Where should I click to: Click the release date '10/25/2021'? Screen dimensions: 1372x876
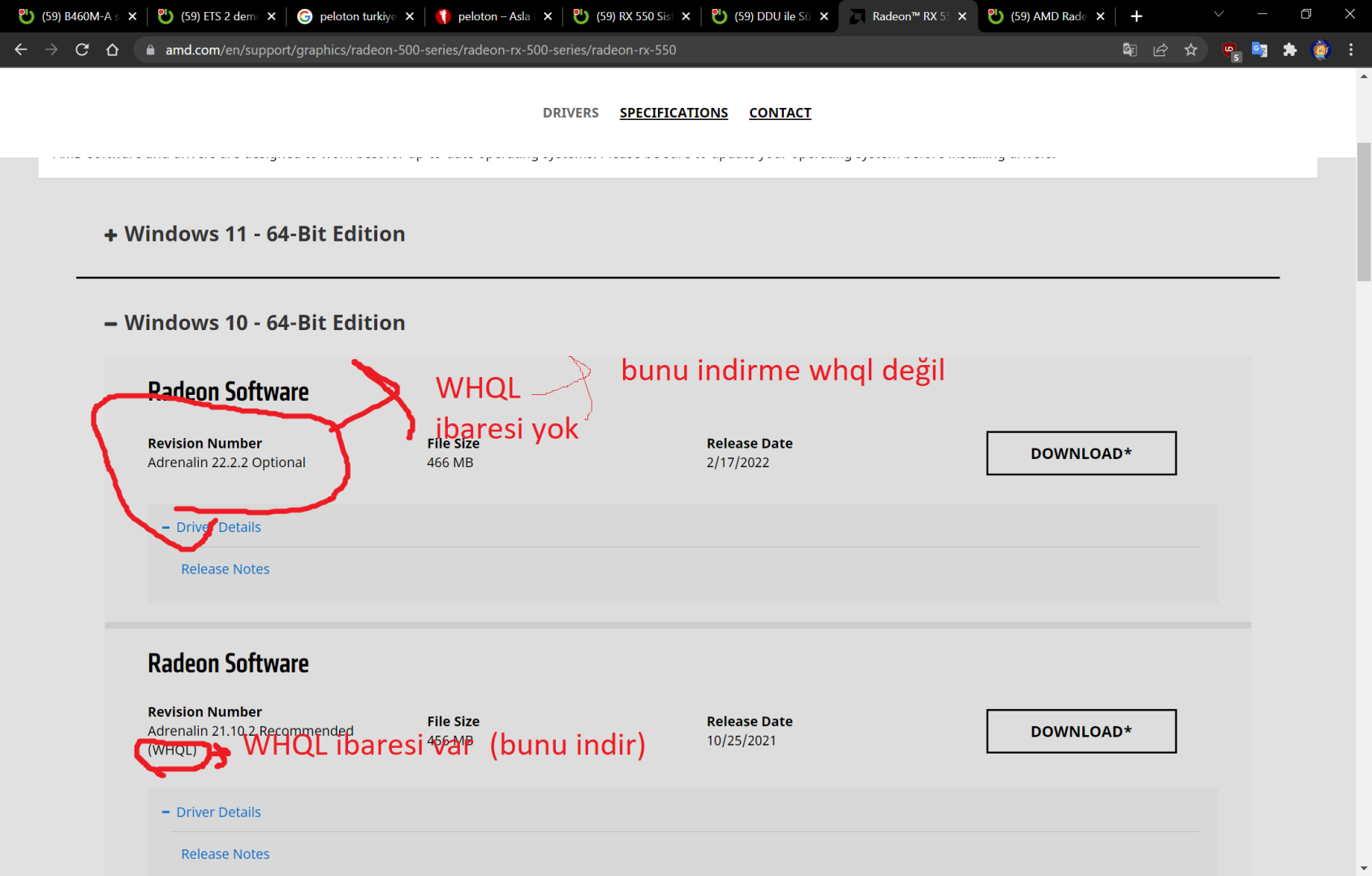741,741
